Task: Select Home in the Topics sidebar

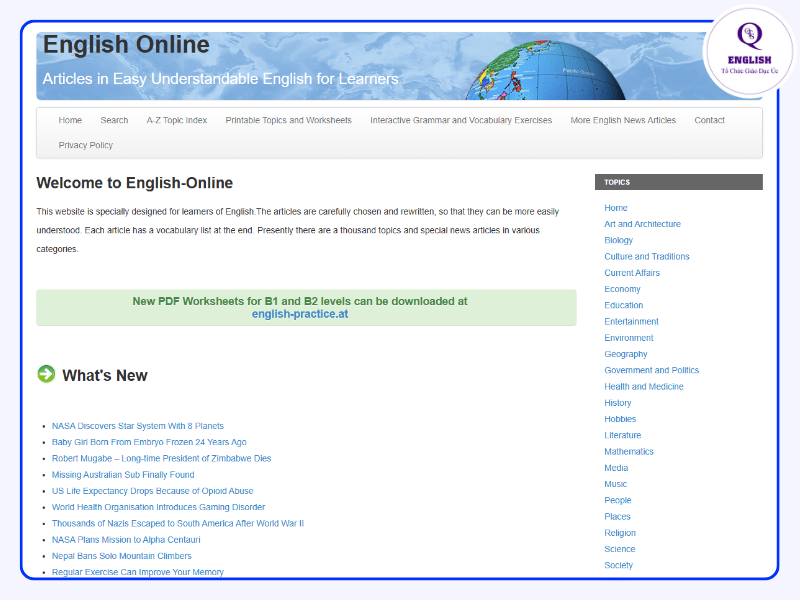Action: (x=616, y=208)
